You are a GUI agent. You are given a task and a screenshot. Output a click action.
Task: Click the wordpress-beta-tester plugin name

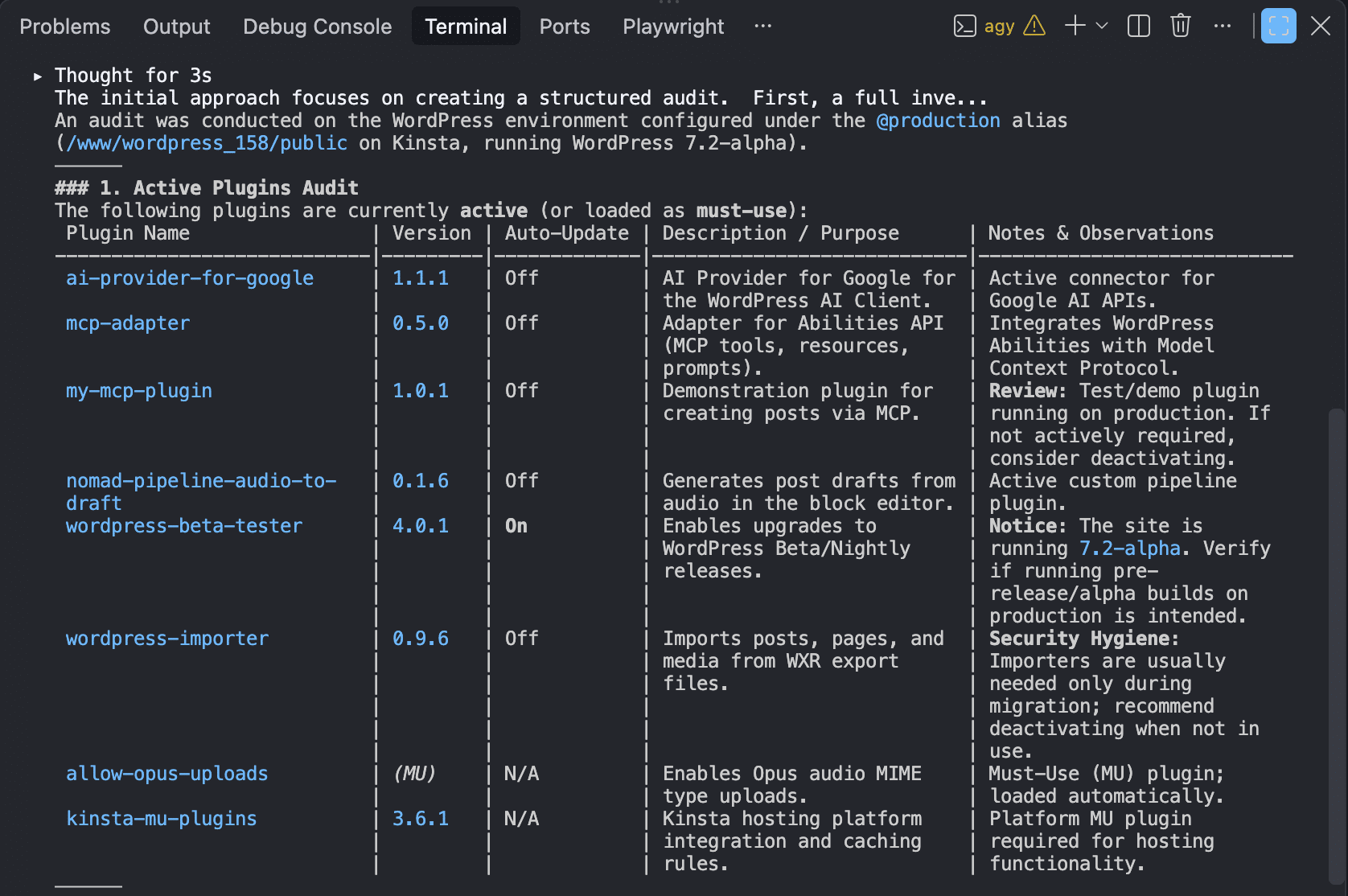coord(184,526)
